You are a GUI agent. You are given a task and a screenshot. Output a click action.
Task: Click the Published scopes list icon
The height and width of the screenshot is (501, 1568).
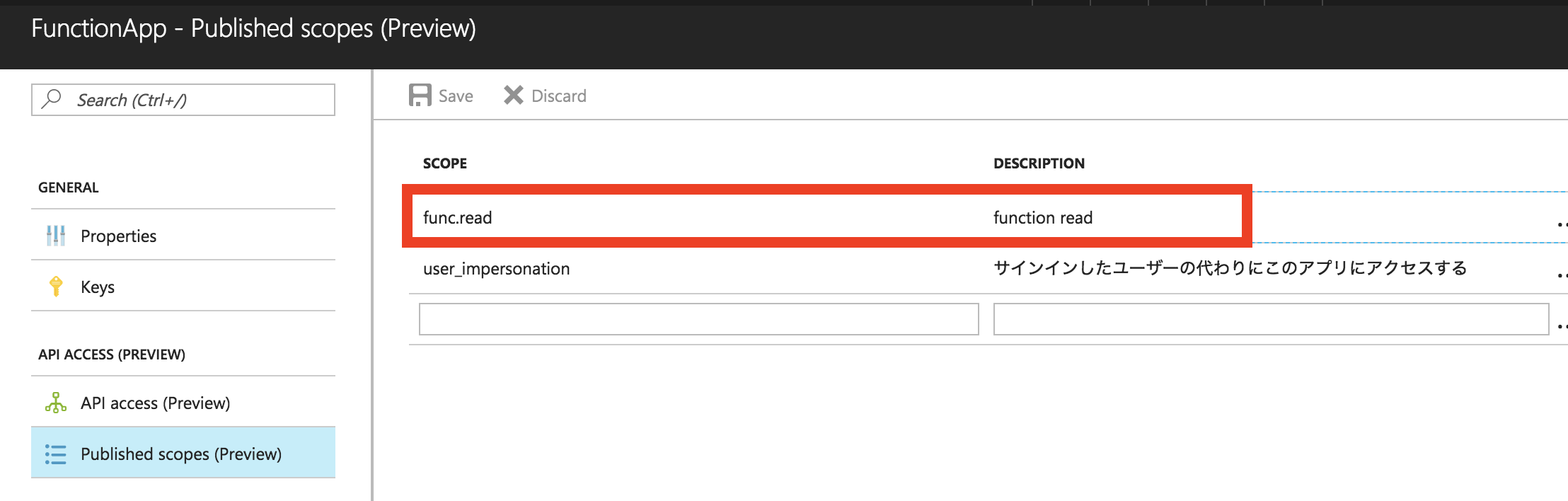56,454
